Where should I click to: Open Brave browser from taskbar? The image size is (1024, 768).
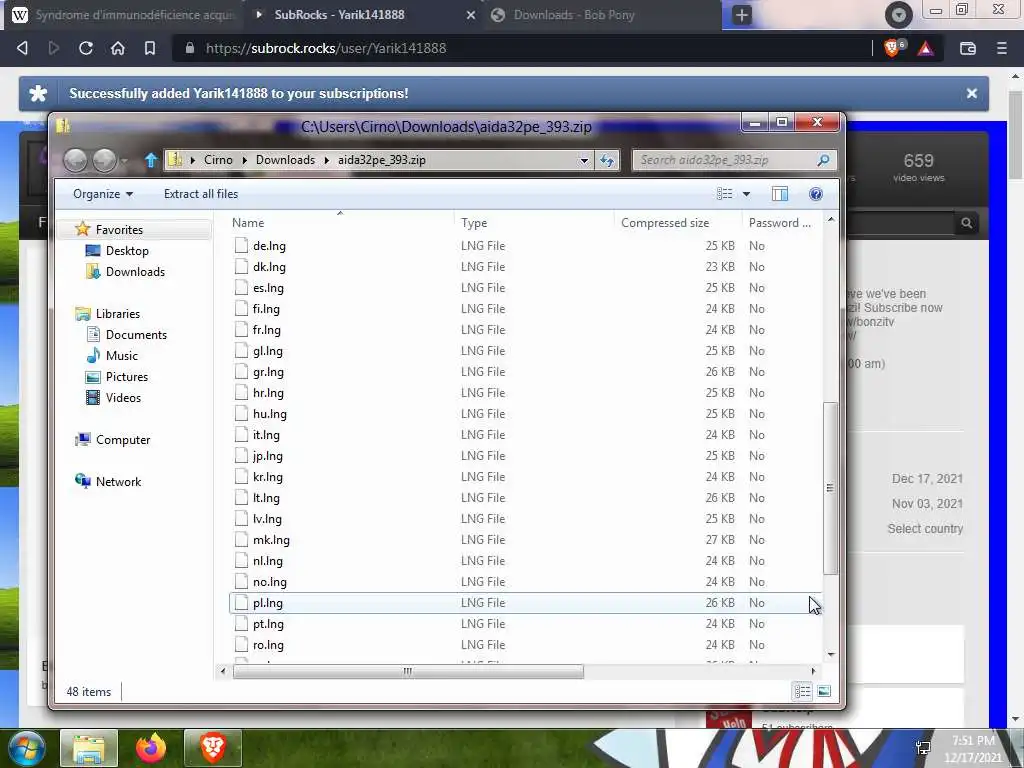(x=213, y=748)
